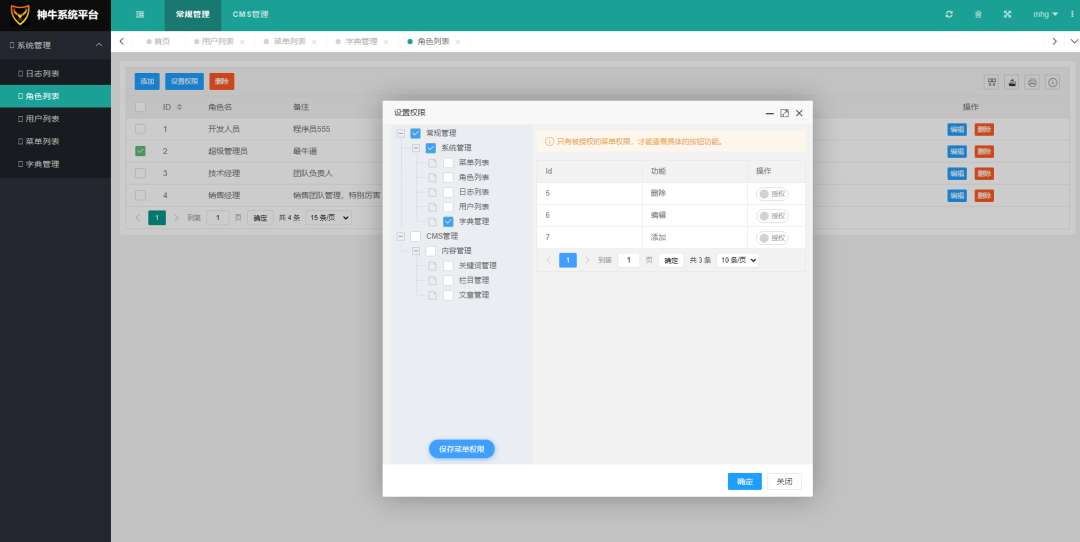
Task: Minimize the 设置权限 dialog
Action: [769, 113]
